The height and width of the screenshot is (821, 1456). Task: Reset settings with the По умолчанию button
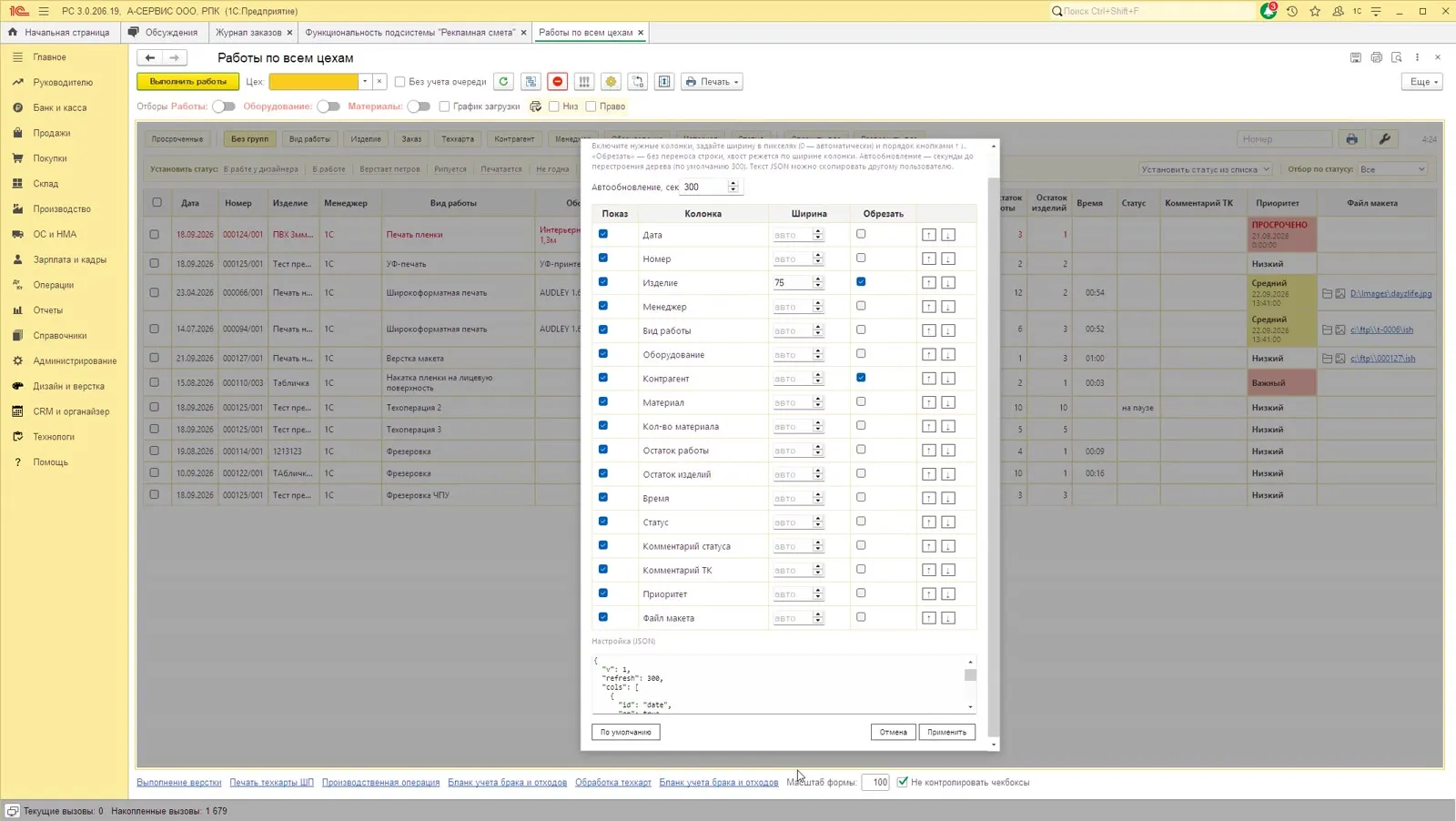626,732
